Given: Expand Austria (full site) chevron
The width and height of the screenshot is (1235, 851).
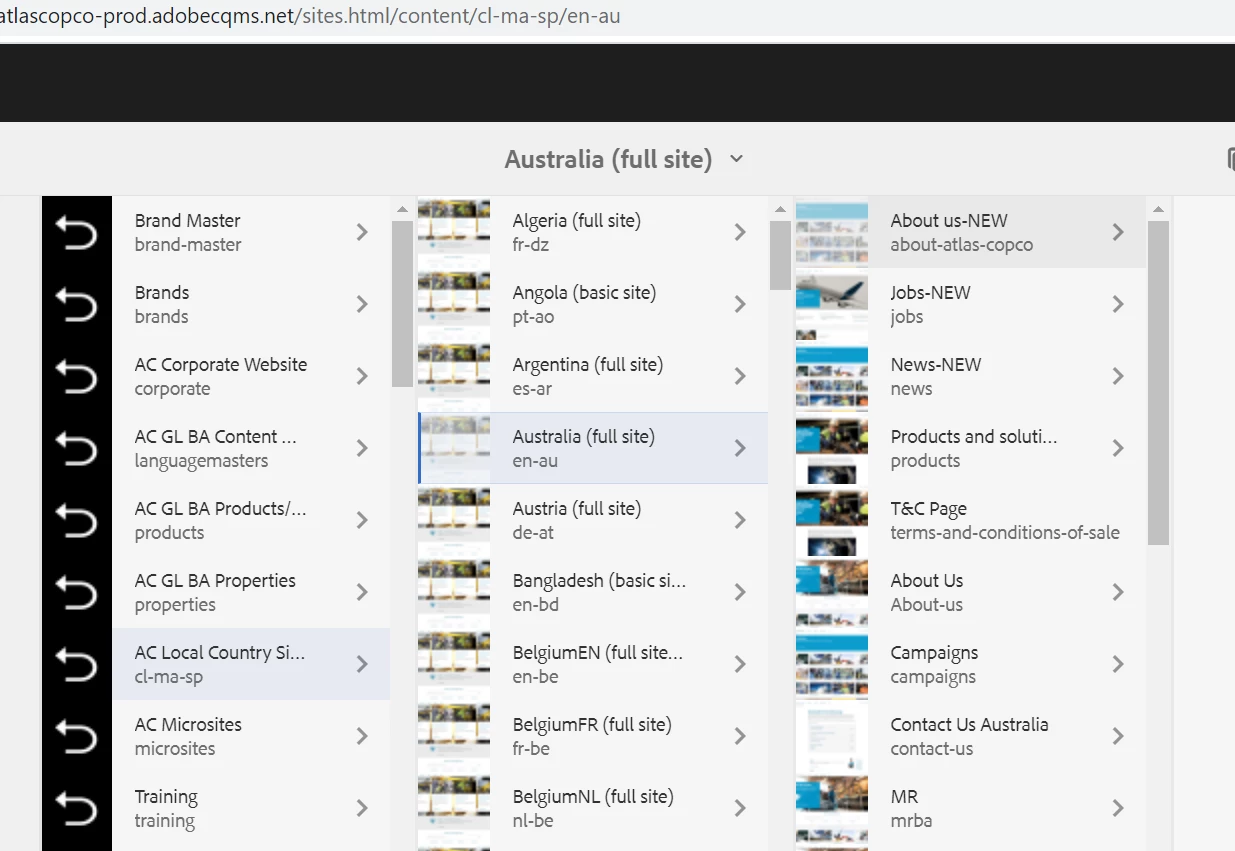Looking at the screenshot, I should [740, 520].
